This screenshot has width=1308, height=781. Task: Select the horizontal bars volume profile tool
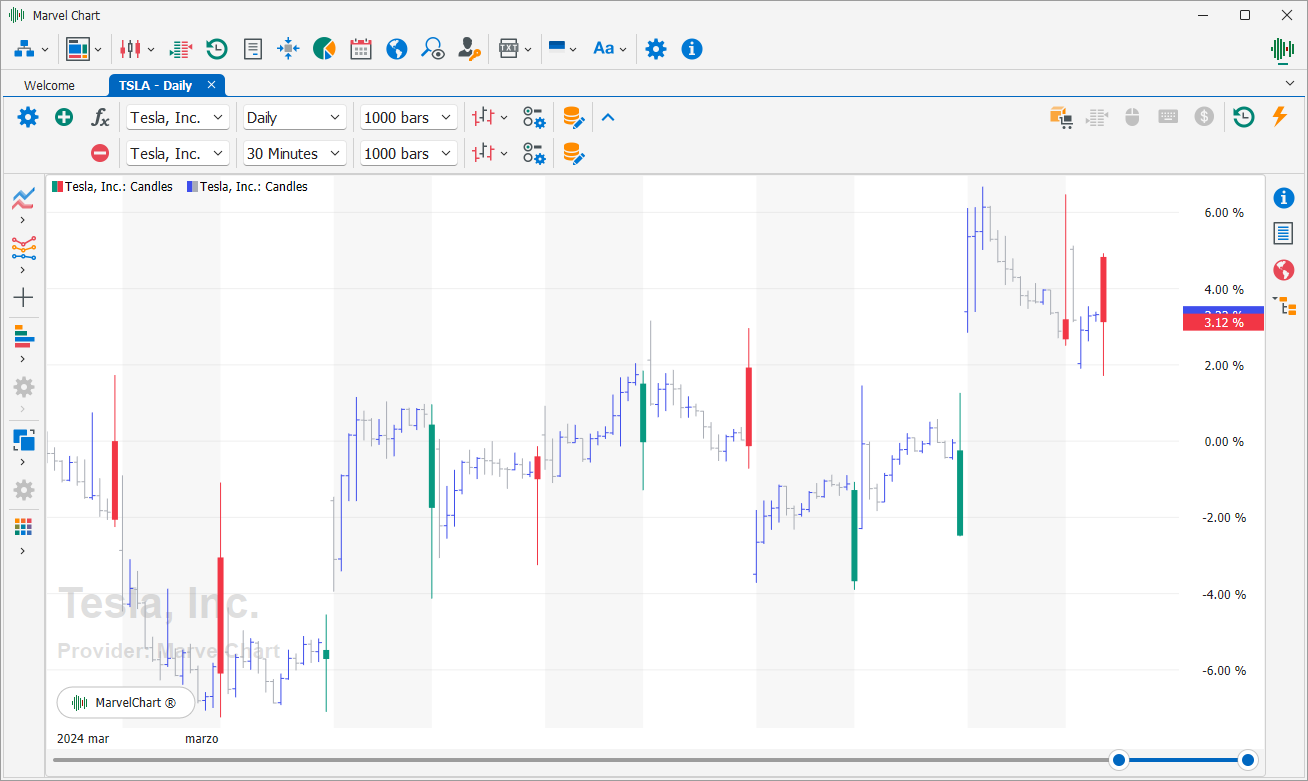pyautogui.click(x=23, y=336)
